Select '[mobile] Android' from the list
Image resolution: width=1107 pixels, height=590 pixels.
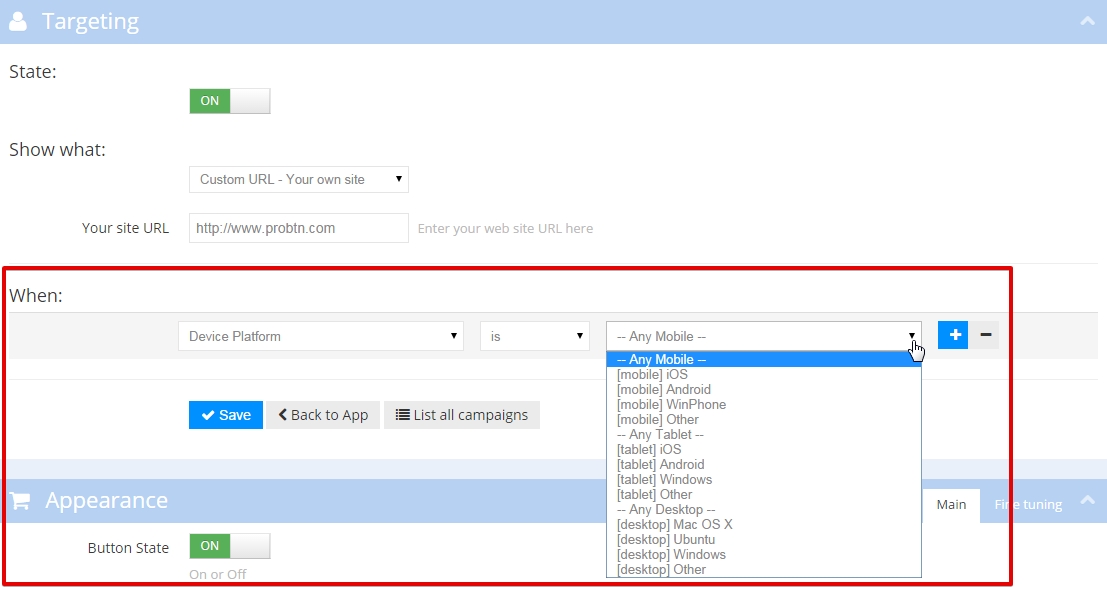coord(664,390)
